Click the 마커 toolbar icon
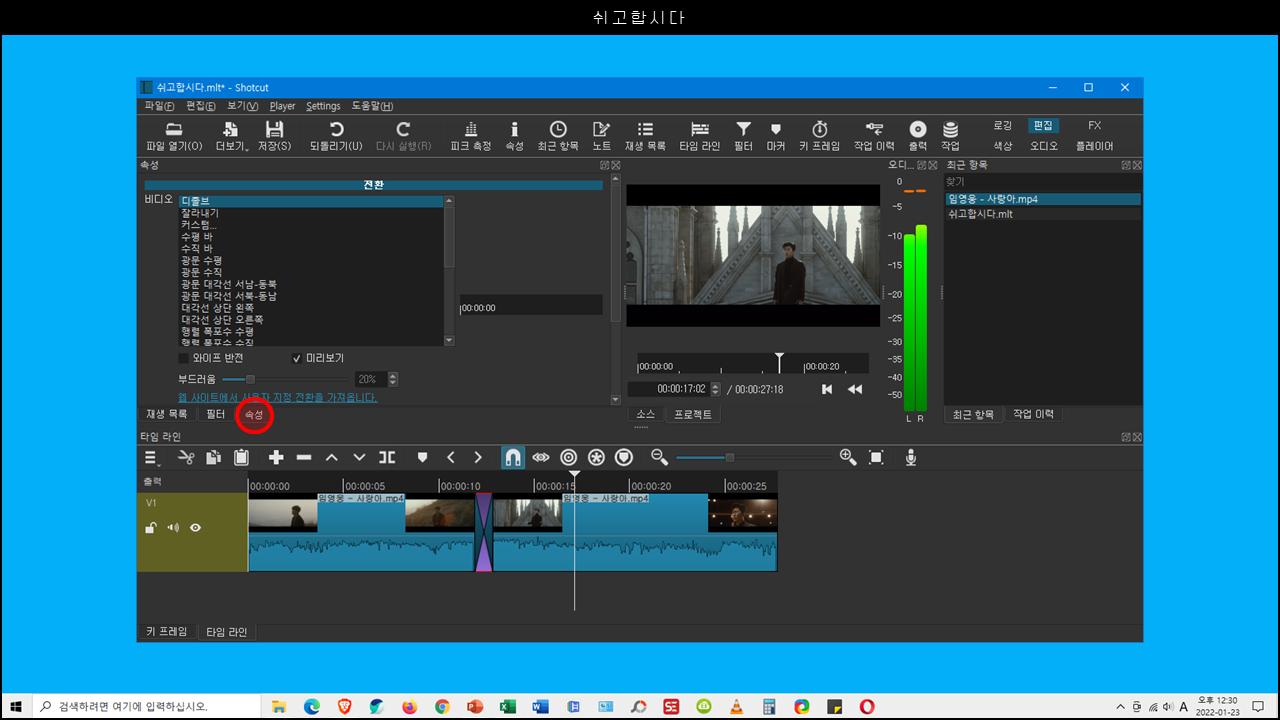This screenshot has height=720, width=1280. [x=775, y=137]
